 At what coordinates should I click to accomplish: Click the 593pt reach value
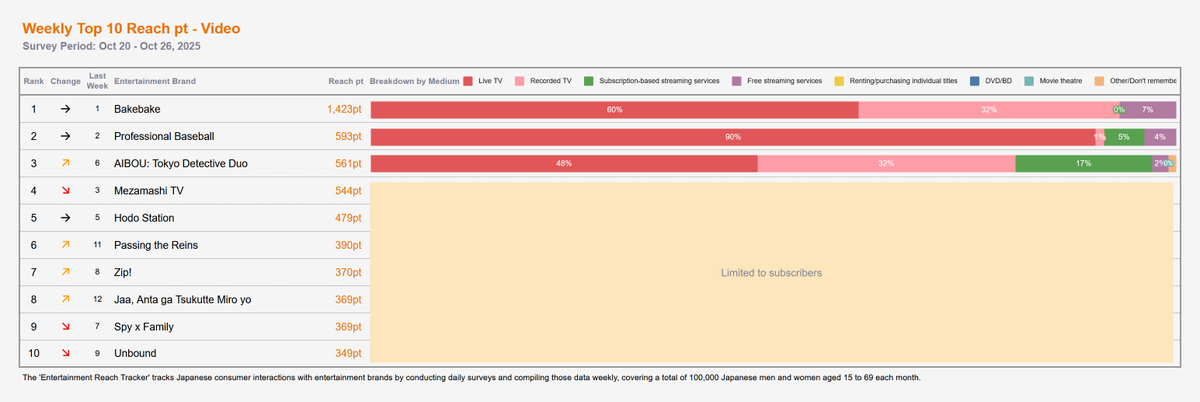[349, 136]
